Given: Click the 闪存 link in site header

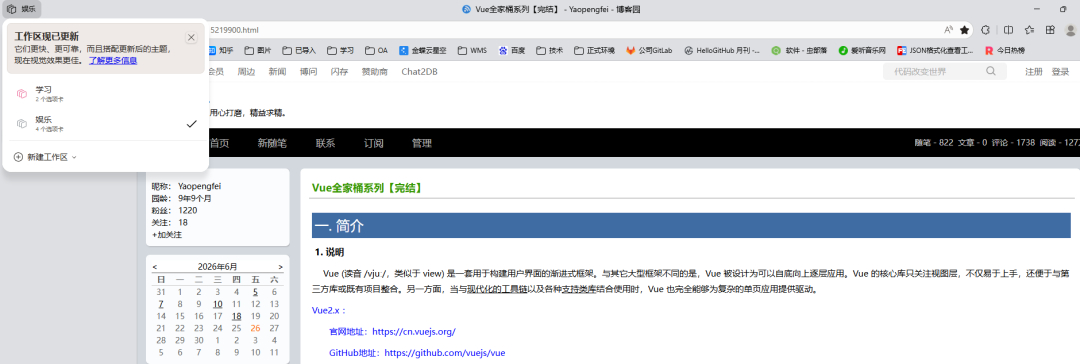Looking at the screenshot, I should click(x=340, y=72).
